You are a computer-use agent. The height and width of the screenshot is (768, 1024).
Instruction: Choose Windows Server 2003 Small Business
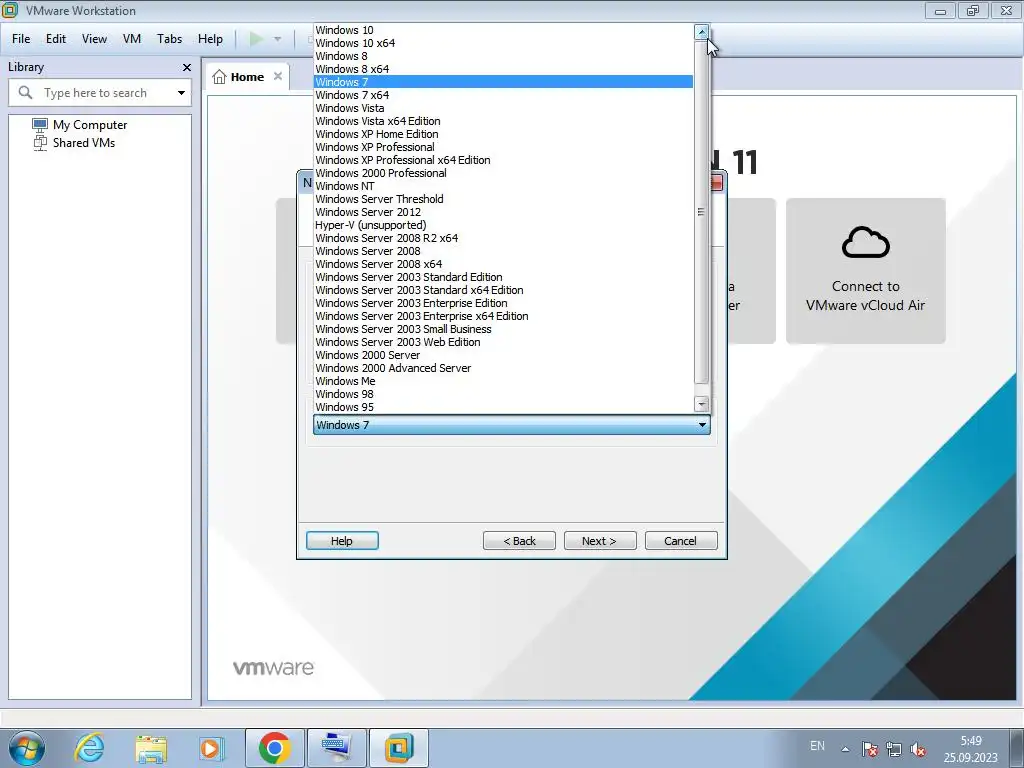504,330
